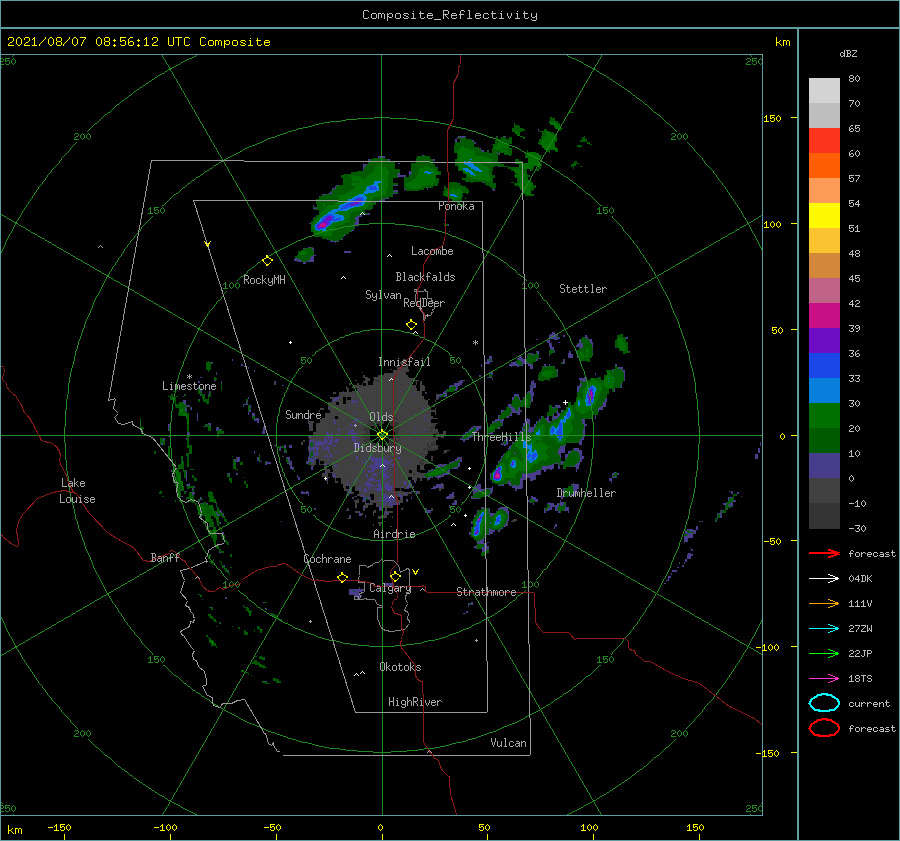900x841 pixels.
Task: Click the yellow radar marker at map center
Action: tap(382, 435)
